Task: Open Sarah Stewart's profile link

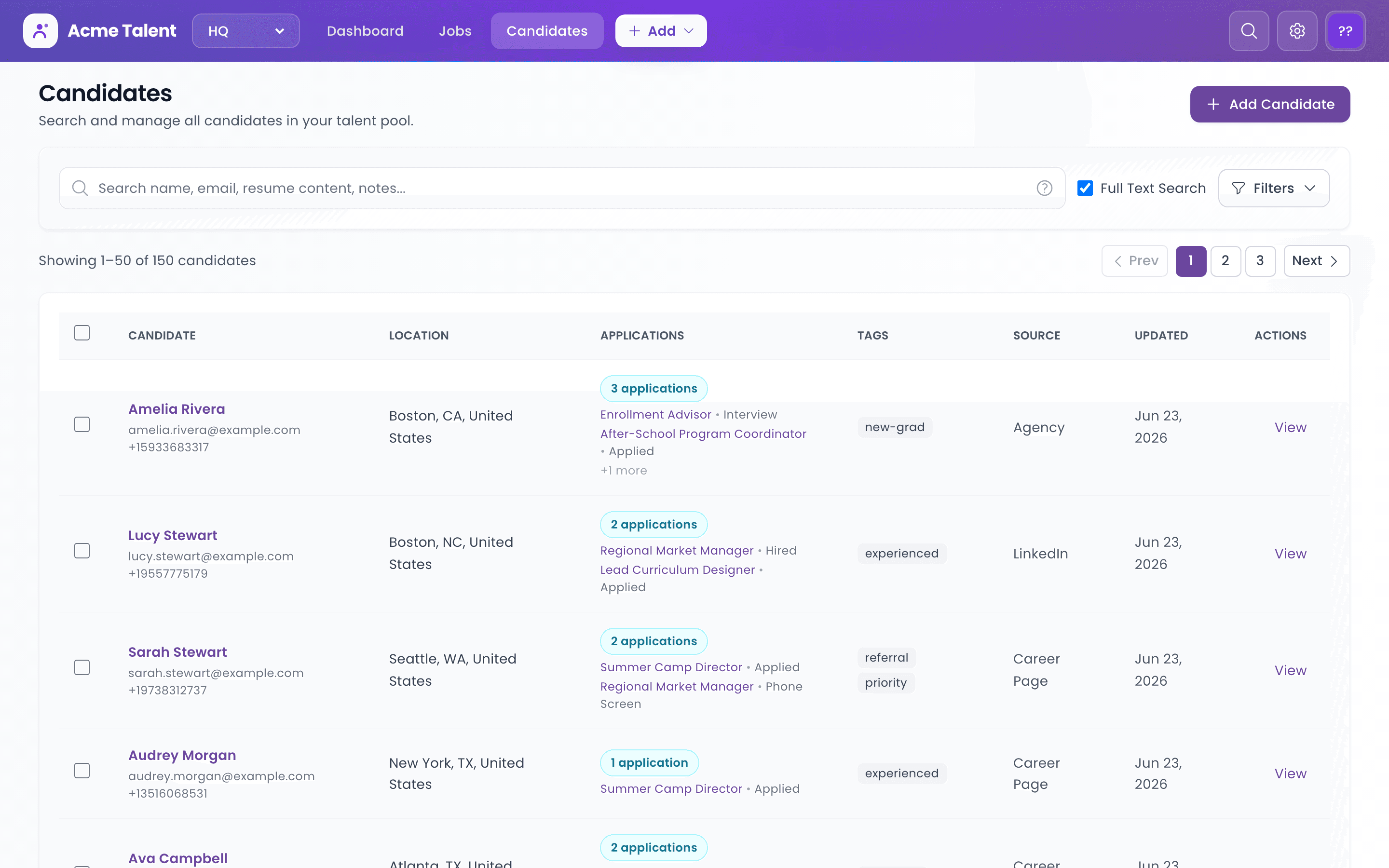Action: pos(177,652)
